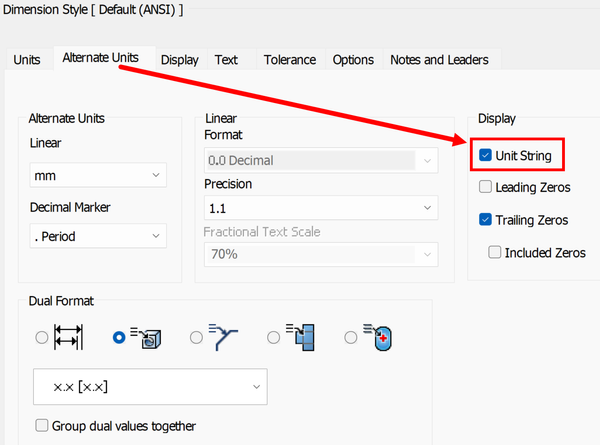The height and width of the screenshot is (445, 600).
Task: Choose the first Dual Format radio button
Action: (x=42, y=337)
